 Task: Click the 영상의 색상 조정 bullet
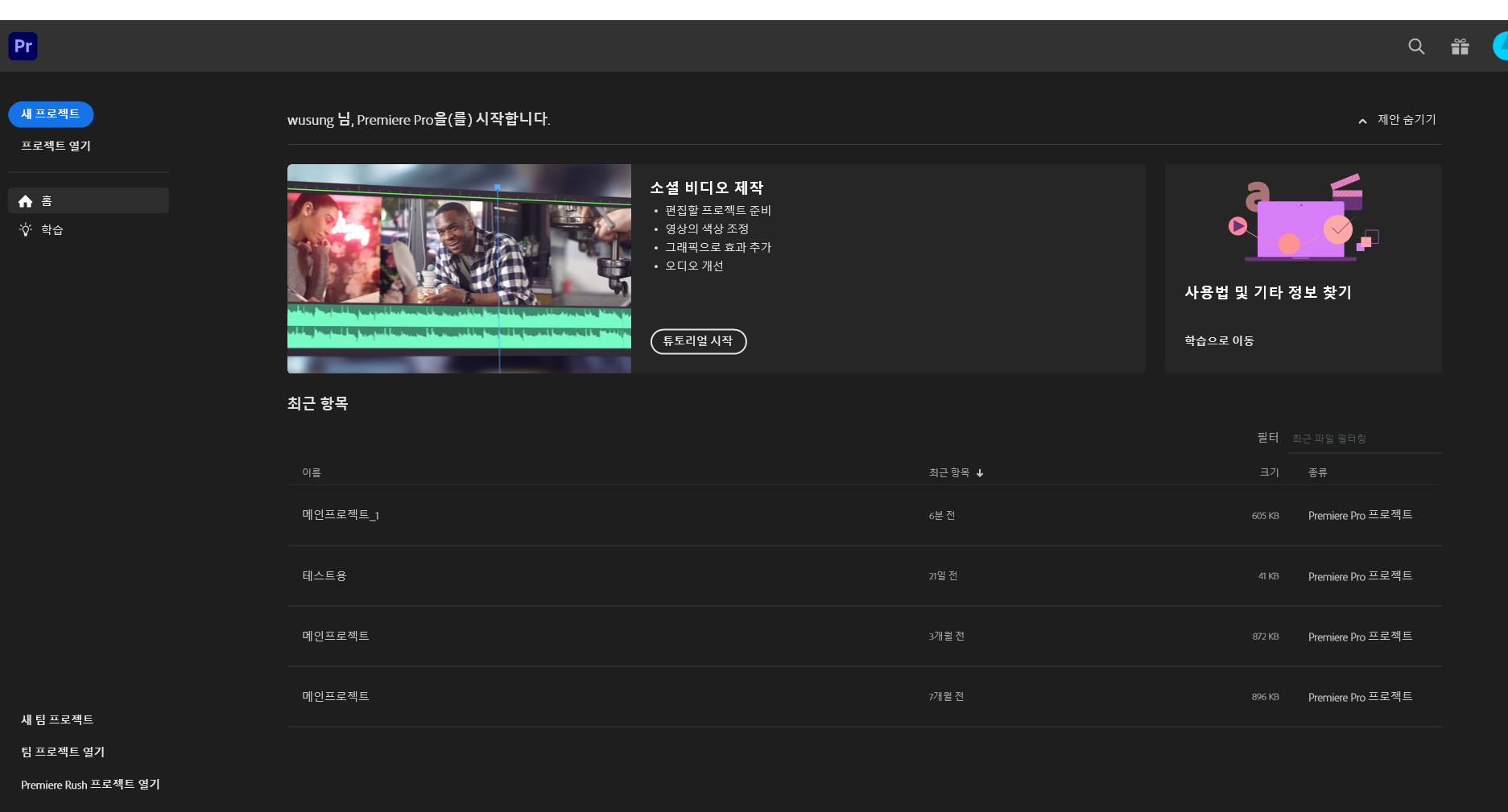[707, 229]
